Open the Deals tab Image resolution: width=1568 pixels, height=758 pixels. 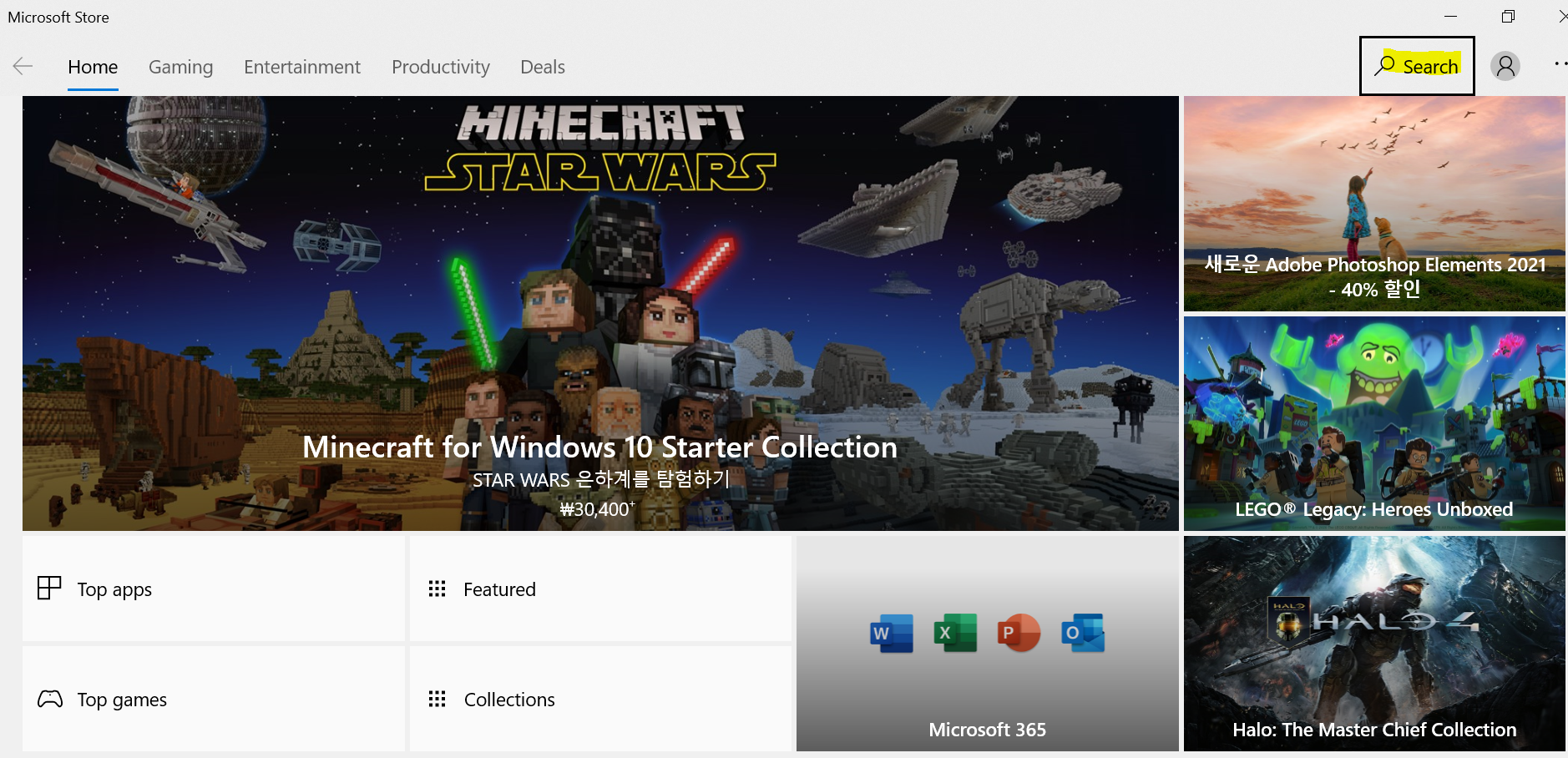(543, 67)
